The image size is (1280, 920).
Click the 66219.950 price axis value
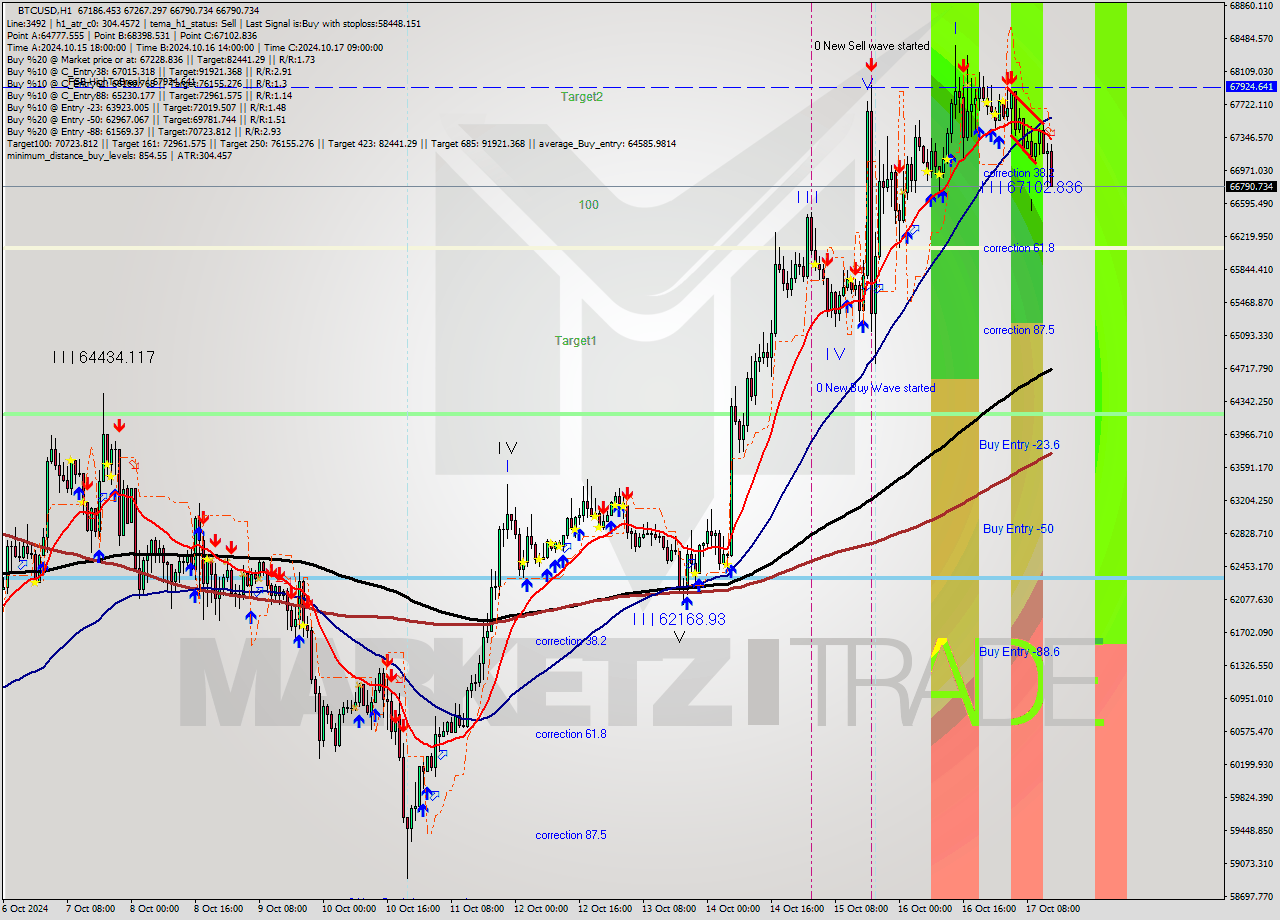(1251, 237)
